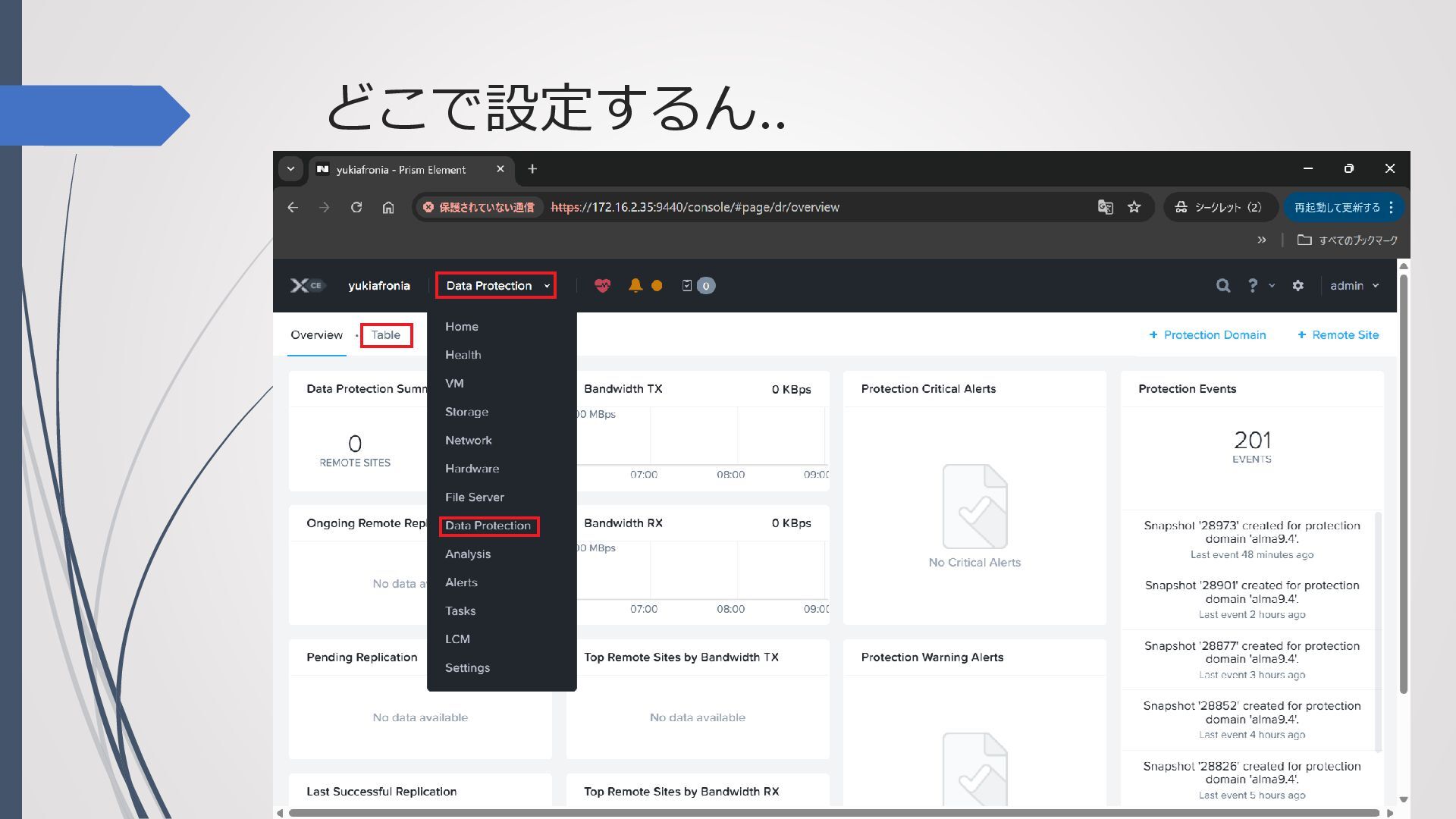Click the horizontal scrollbar at bottom
The width and height of the screenshot is (1456, 819).
tap(833, 813)
